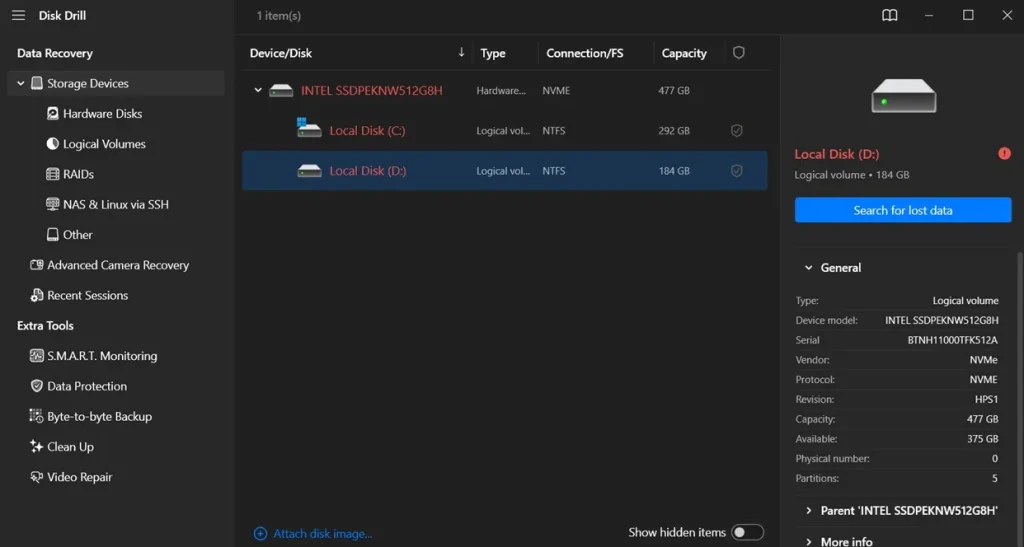Select the Local Disk (C:) row

pyautogui.click(x=505, y=131)
